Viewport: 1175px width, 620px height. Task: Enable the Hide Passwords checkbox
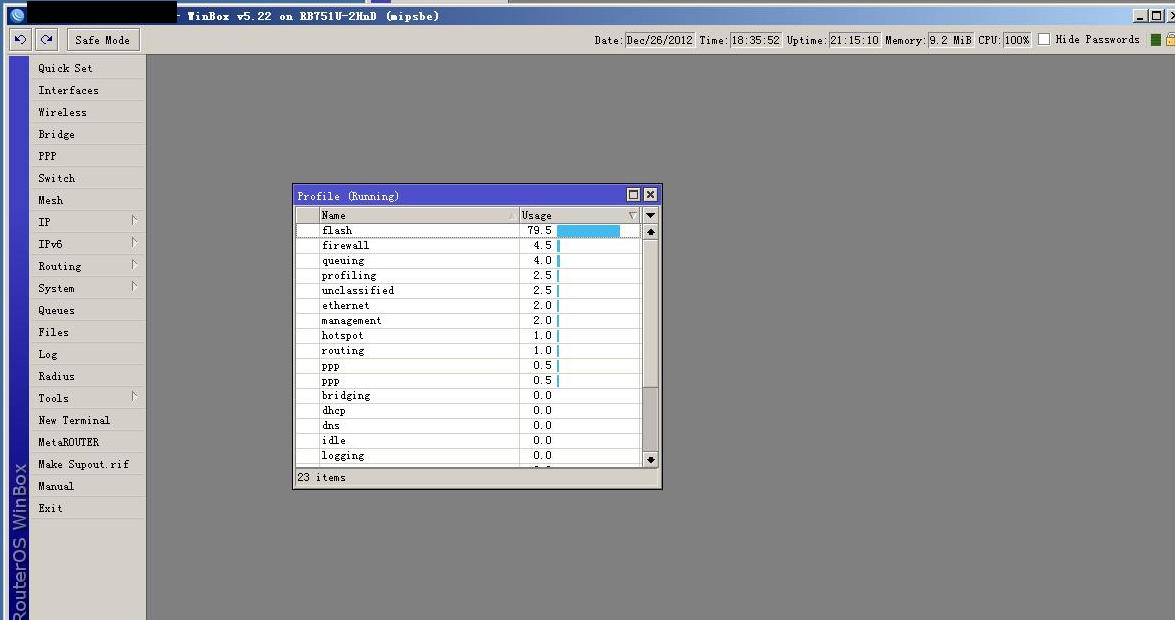tap(1044, 39)
